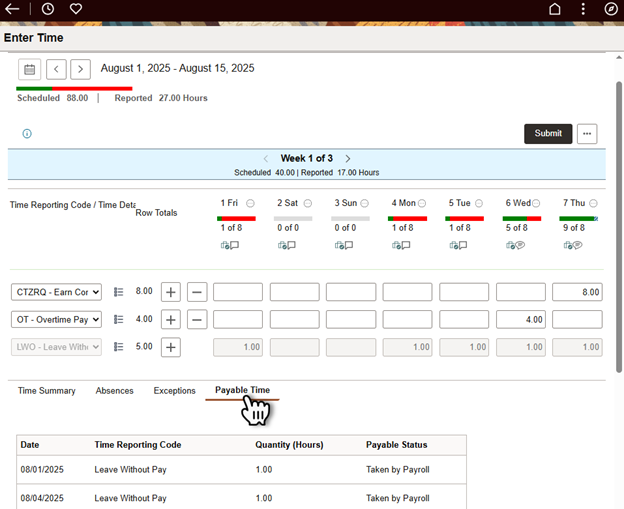Click status icon next to 2 Sat

[x=308, y=203]
